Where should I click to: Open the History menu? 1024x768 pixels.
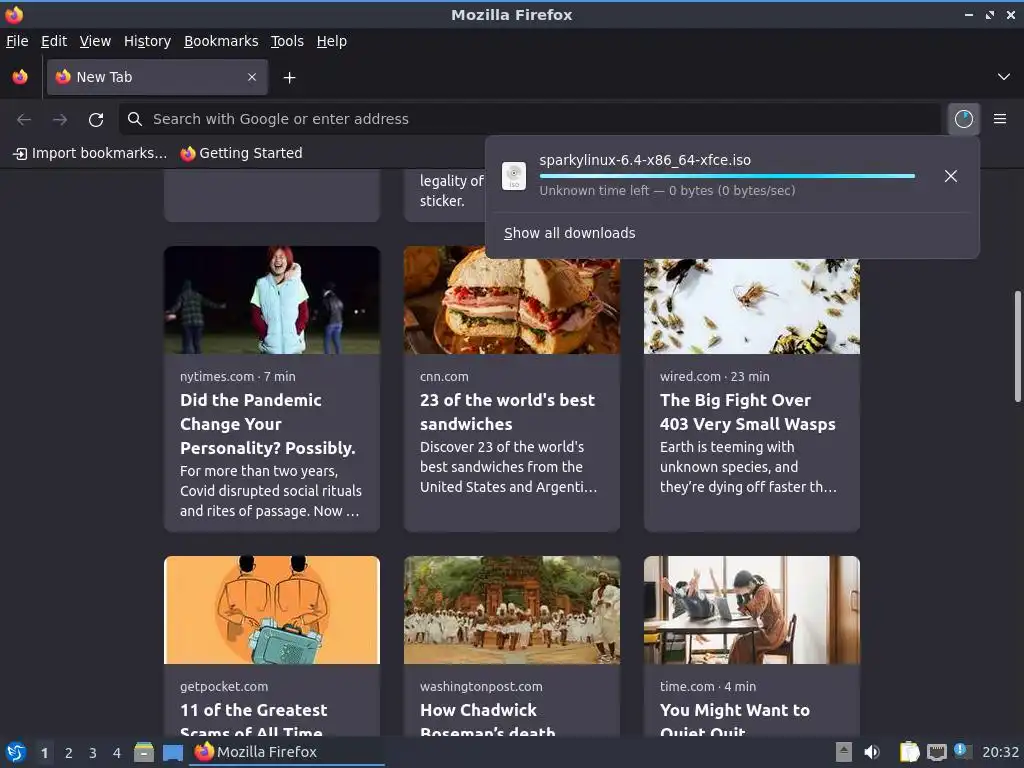[x=148, y=41]
